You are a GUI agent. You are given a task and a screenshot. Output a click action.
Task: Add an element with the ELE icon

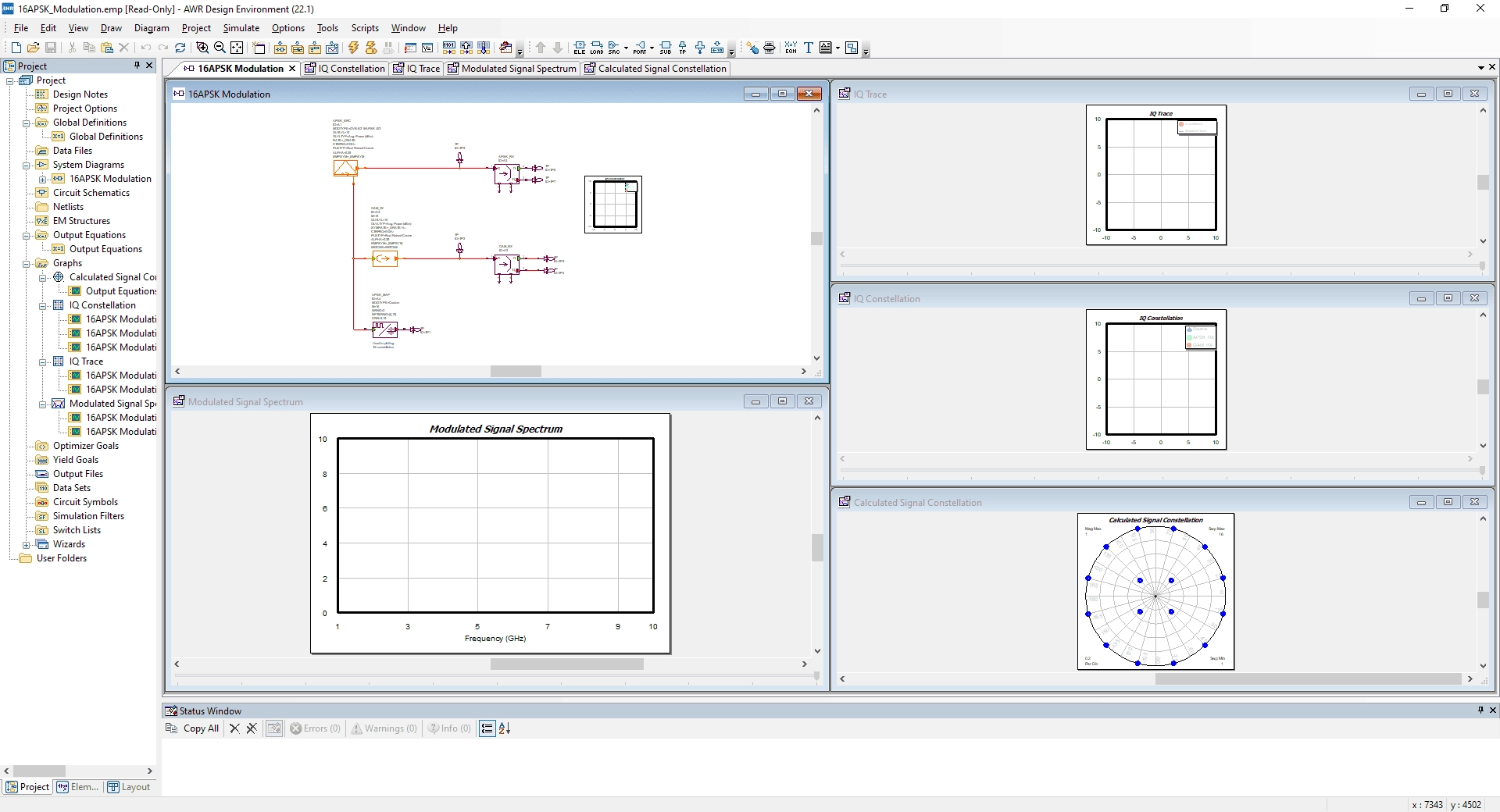coord(579,48)
